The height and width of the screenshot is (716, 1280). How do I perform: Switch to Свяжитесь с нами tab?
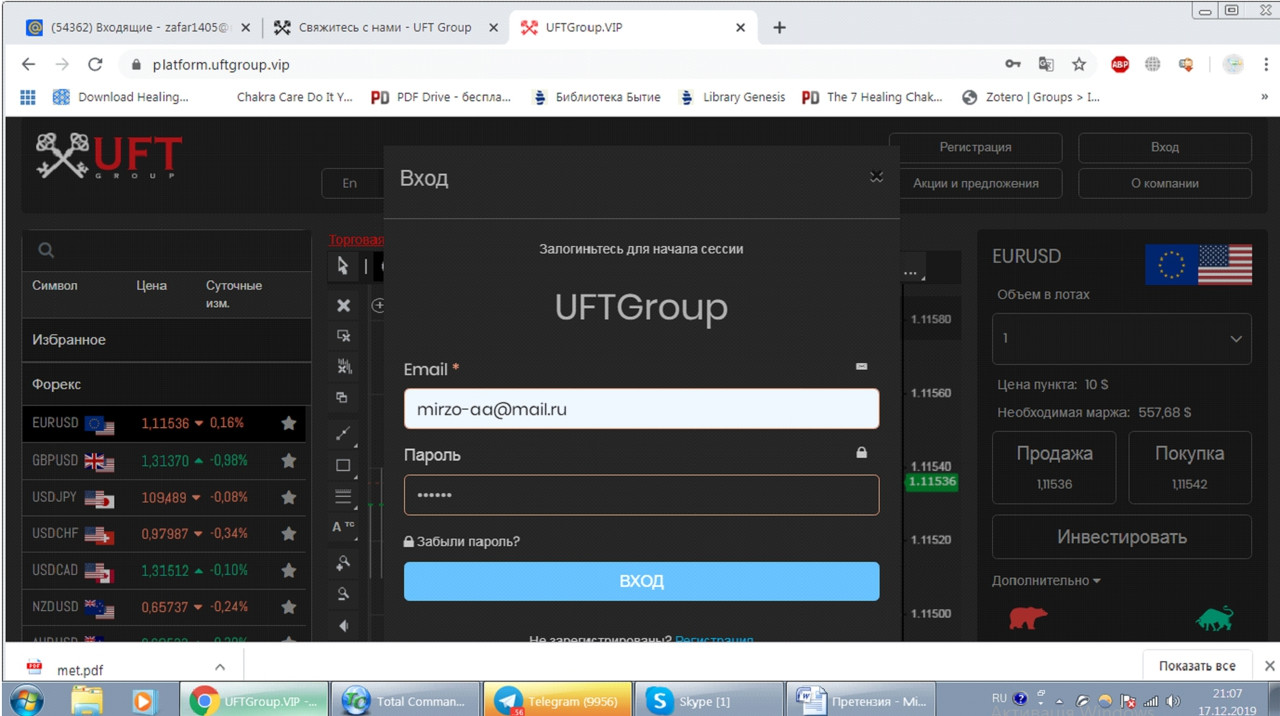[385, 28]
